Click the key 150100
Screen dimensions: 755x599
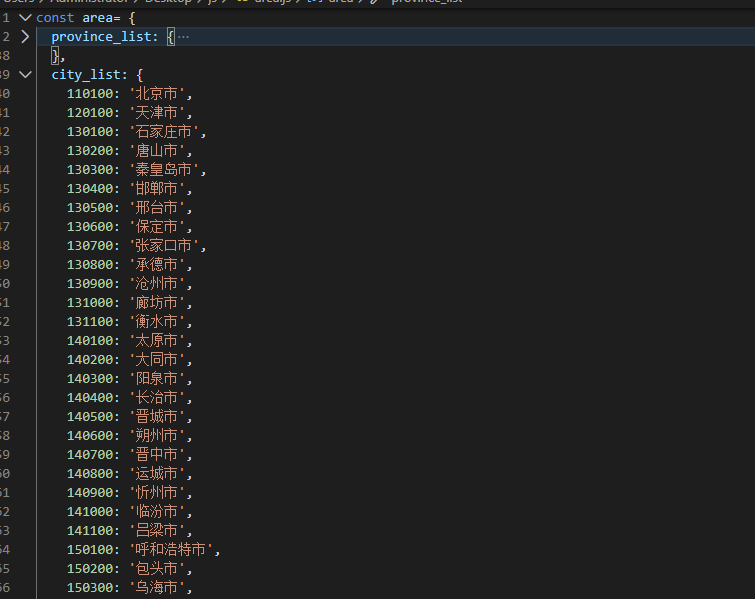pyautogui.click(x=90, y=550)
